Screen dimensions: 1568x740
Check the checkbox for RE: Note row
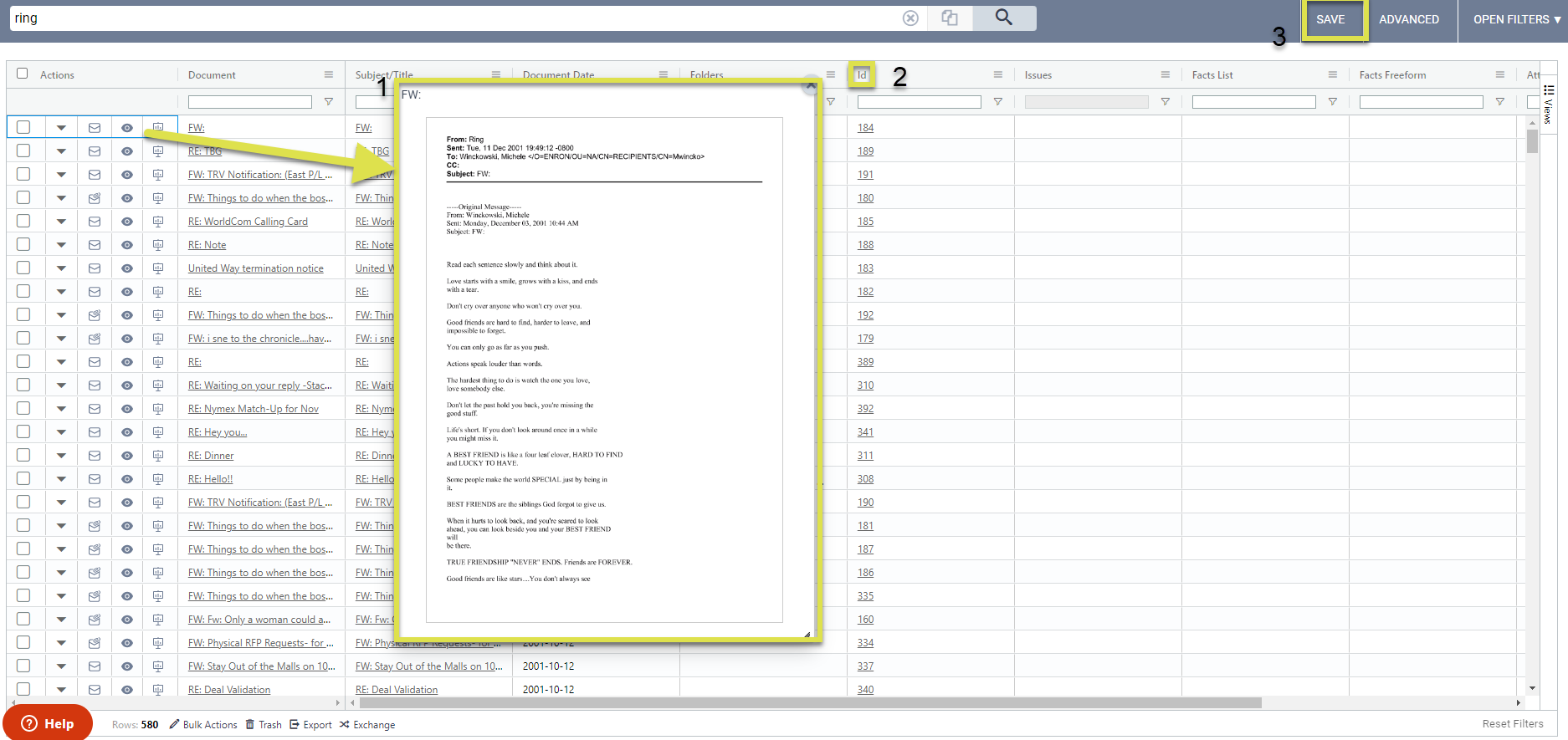[23, 244]
